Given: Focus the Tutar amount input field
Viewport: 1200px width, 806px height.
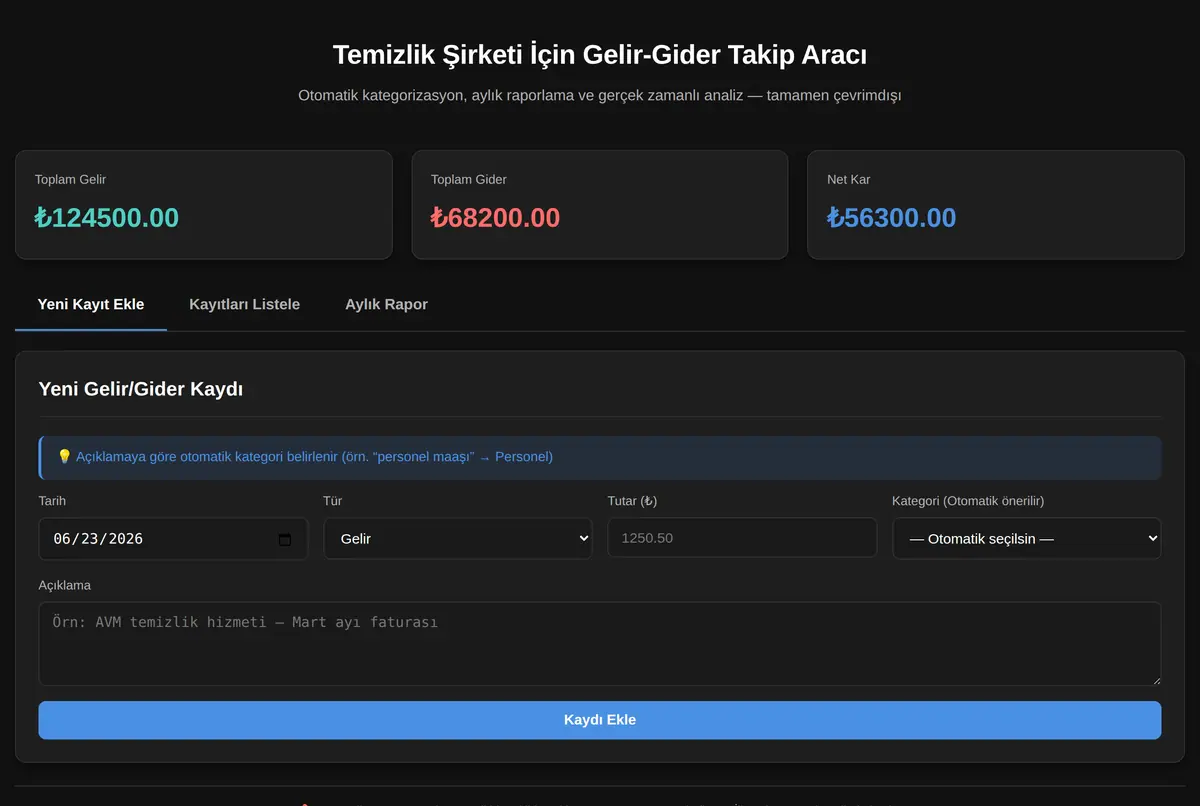Looking at the screenshot, I should point(742,538).
